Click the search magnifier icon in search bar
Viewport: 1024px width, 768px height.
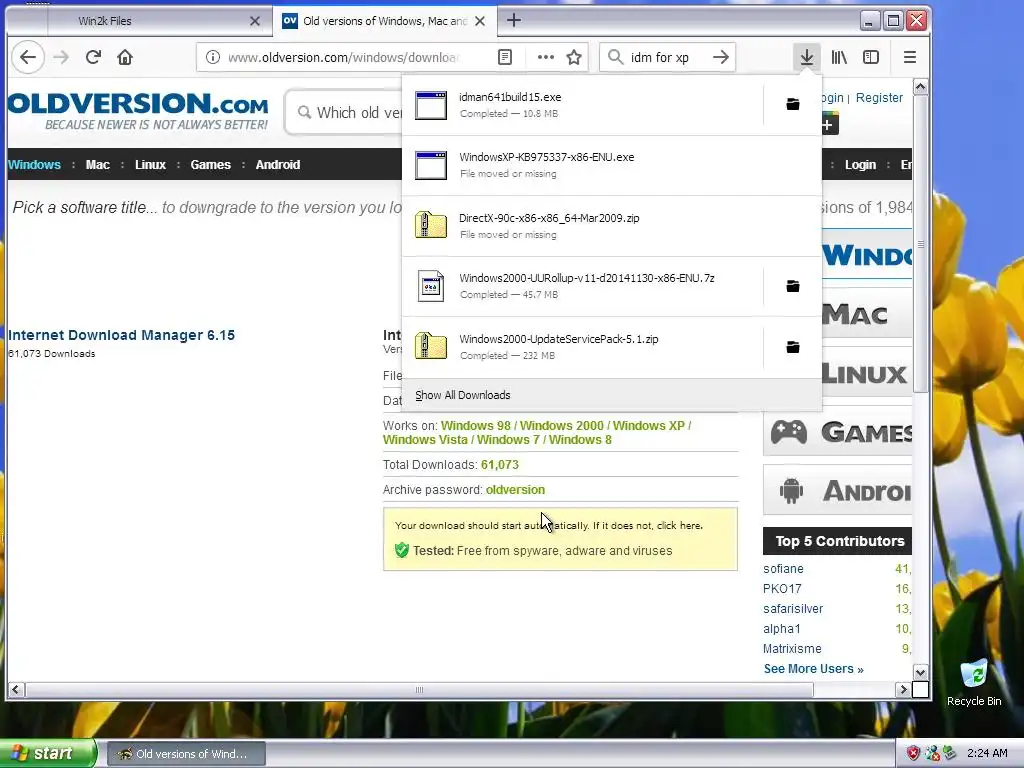pyautogui.click(x=615, y=57)
